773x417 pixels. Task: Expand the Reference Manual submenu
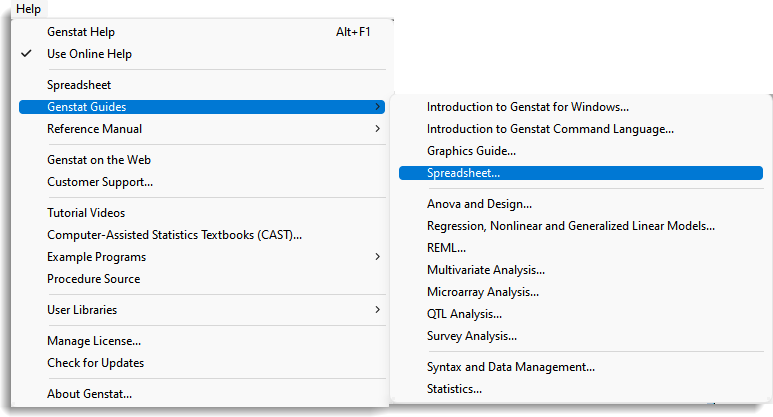[x=202, y=129]
